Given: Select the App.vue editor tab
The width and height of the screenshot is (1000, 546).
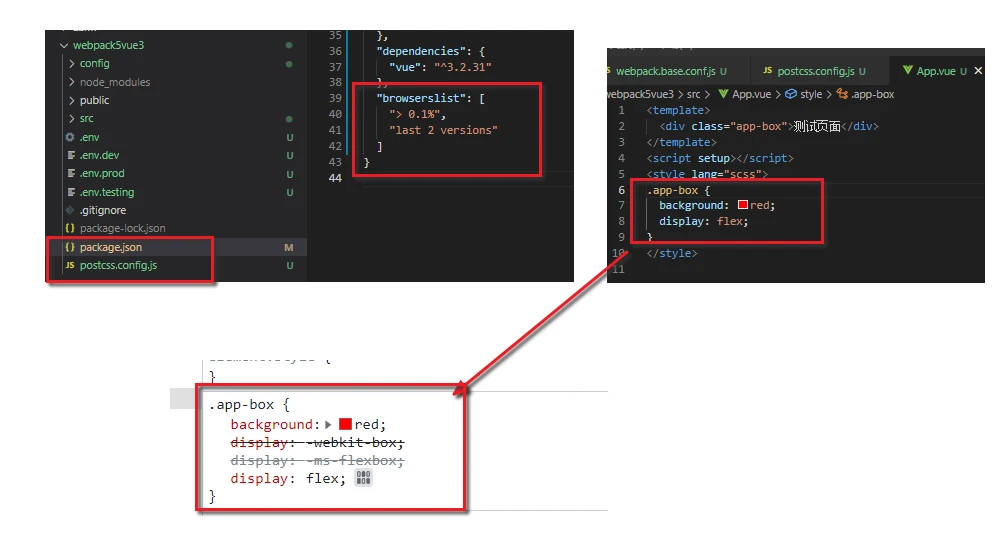Looking at the screenshot, I should [x=936, y=71].
